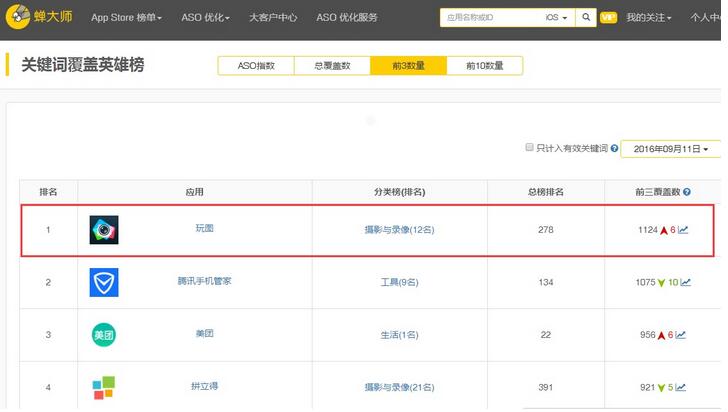Click the help icon beside 只计入有效关键词

pyautogui.click(x=614, y=148)
